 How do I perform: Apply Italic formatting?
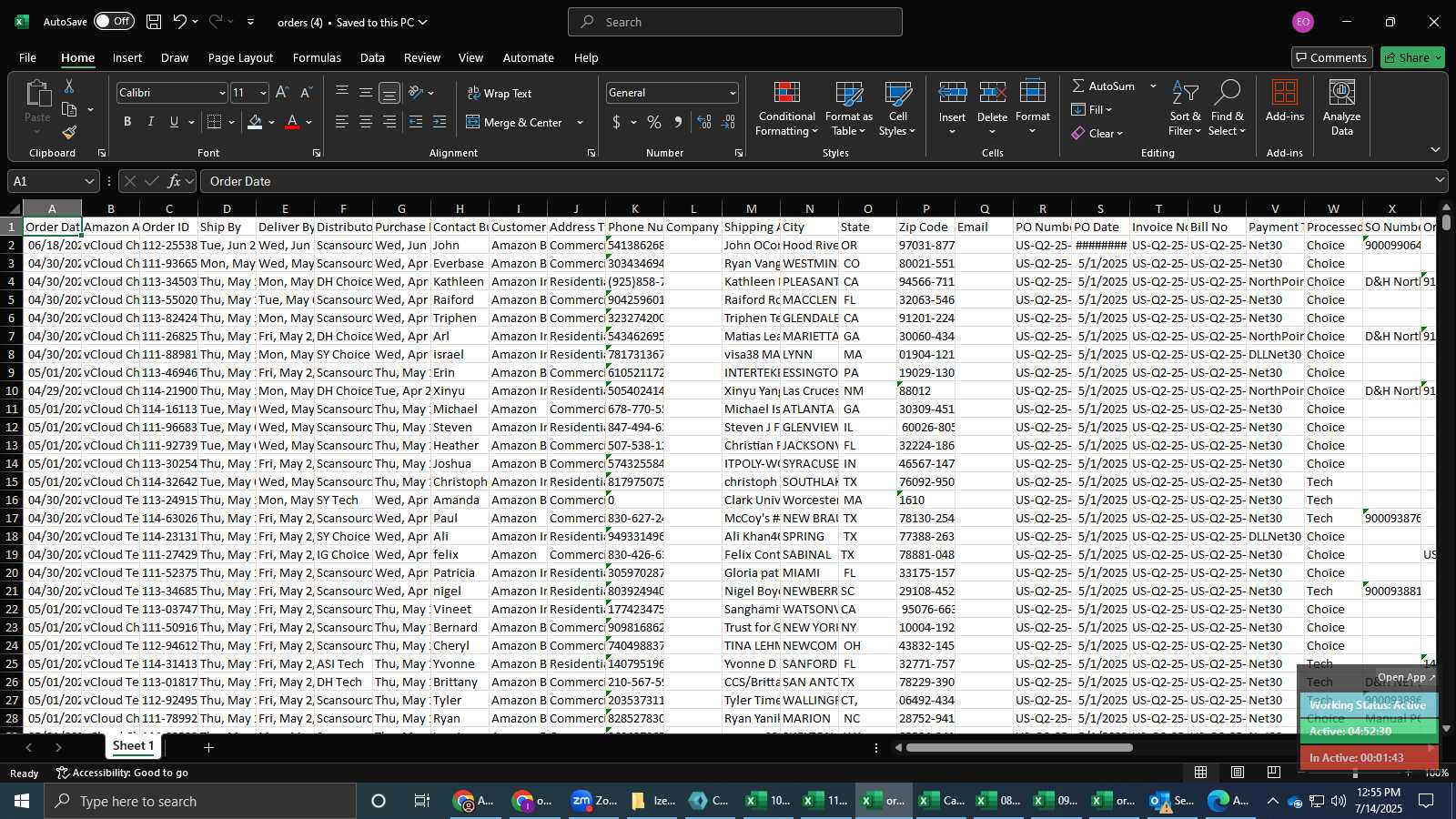(151, 122)
